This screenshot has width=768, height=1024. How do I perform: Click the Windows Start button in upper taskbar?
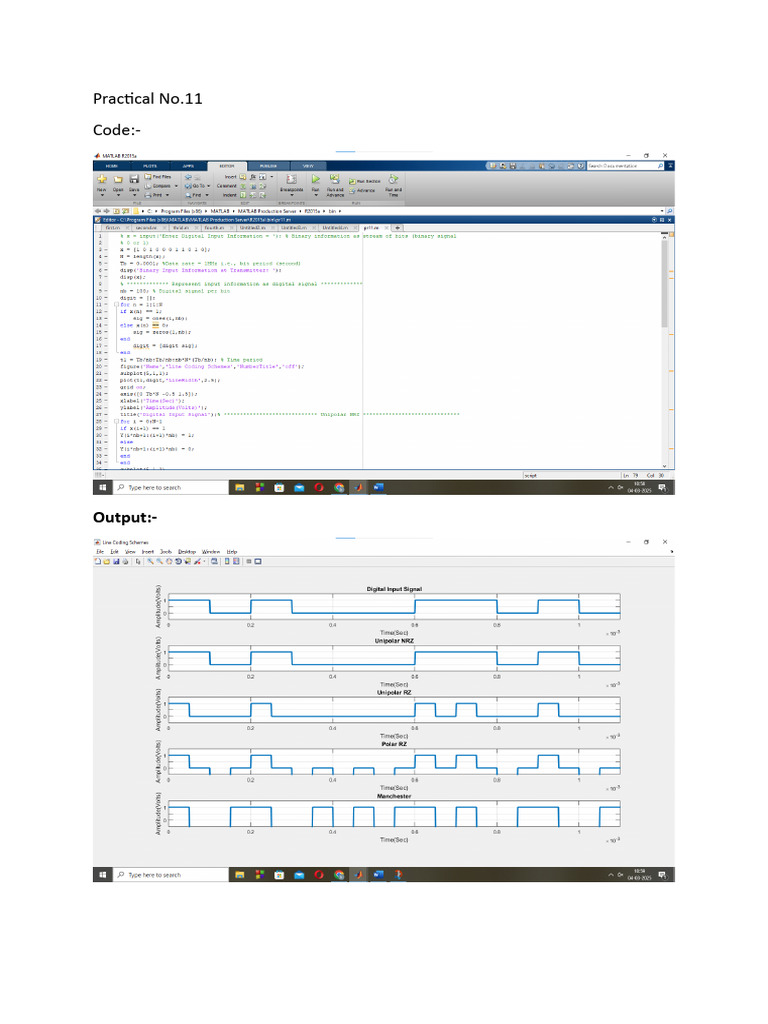coord(102,487)
